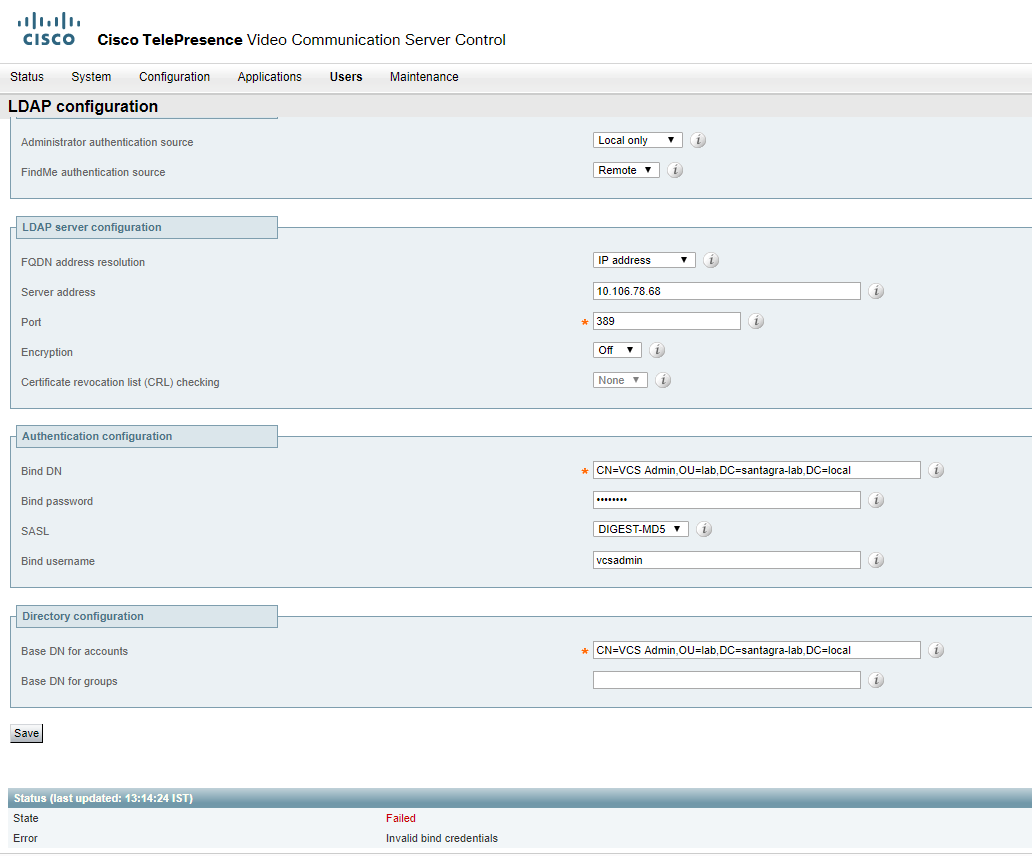Open the Users menu

click(346, 77)
